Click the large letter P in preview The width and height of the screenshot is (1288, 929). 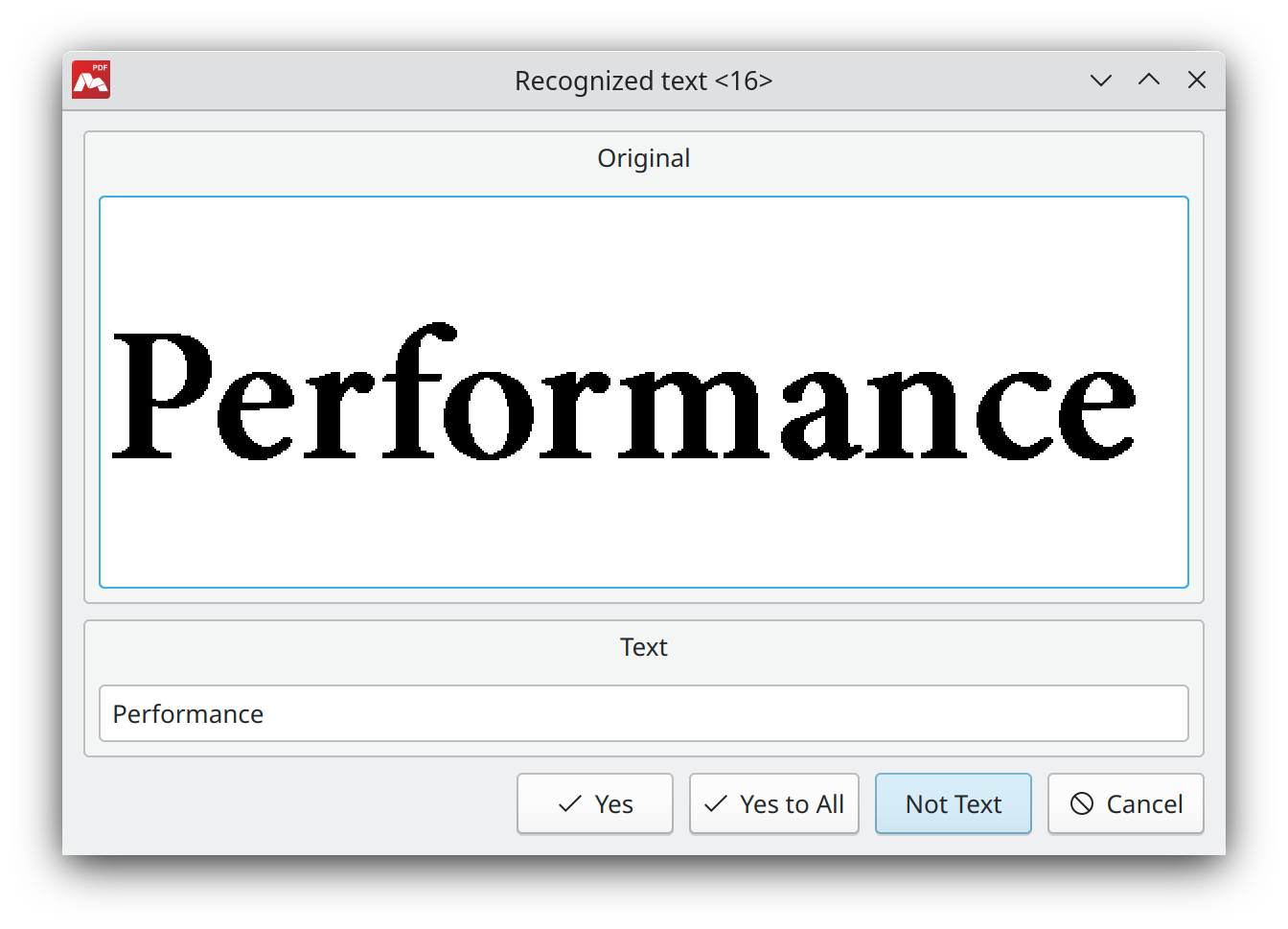click(x=161, y=395)
